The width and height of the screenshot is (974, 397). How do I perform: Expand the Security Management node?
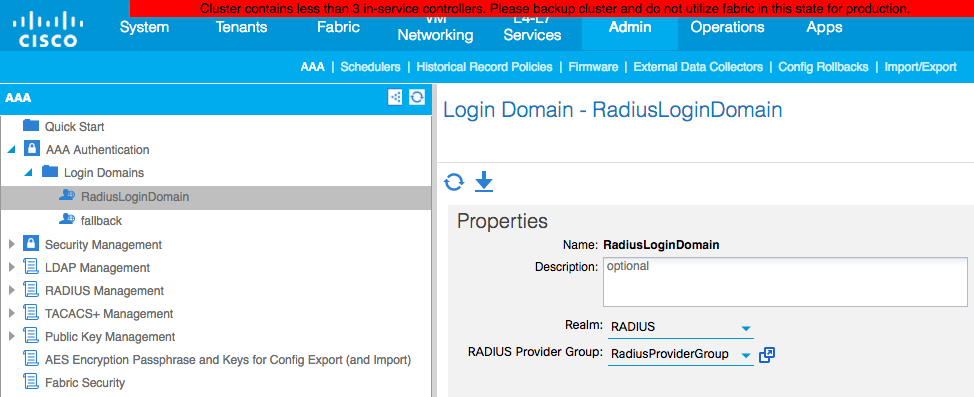11,244
